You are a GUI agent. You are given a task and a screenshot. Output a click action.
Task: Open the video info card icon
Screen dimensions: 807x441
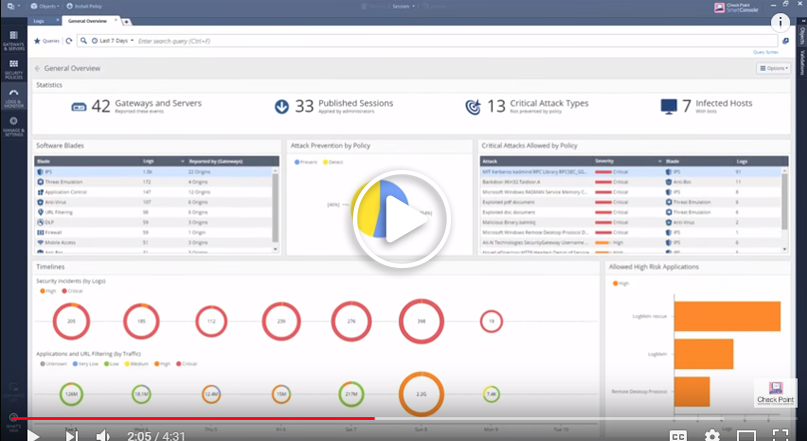coord(780,23)
